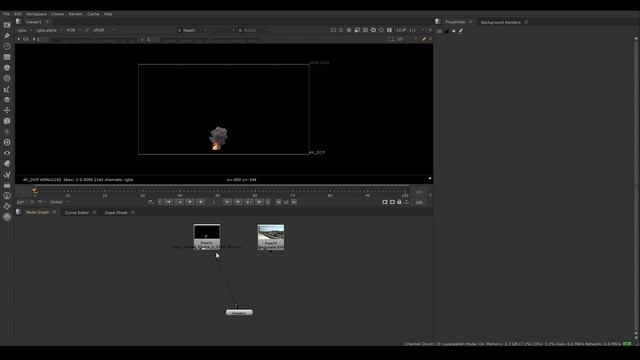The image size is (640, 360).
Task: Open the ToolSets wrench icon
Action: (x=7, y=174)
